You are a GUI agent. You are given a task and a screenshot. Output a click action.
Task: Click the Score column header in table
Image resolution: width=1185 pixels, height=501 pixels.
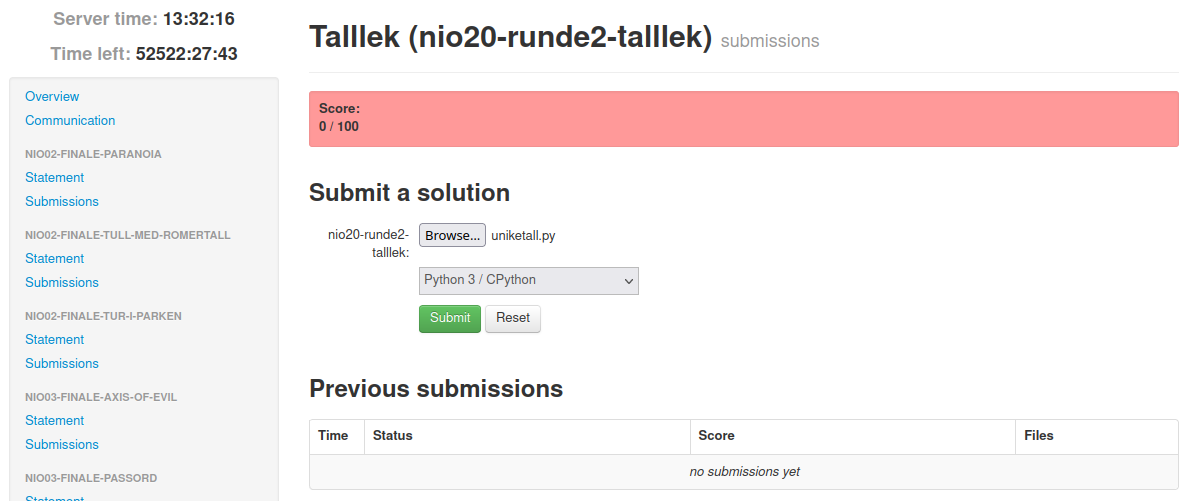(716, 436)
